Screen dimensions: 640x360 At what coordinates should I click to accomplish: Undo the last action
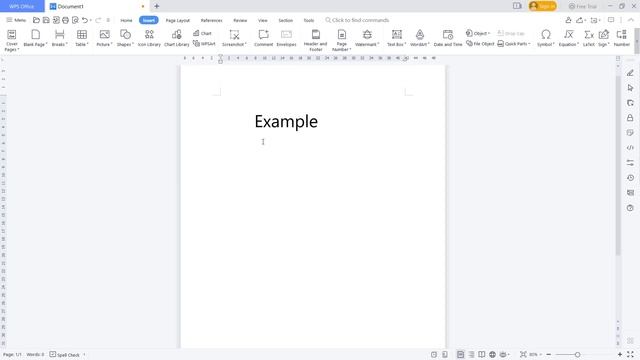click(x=84, y=20)
